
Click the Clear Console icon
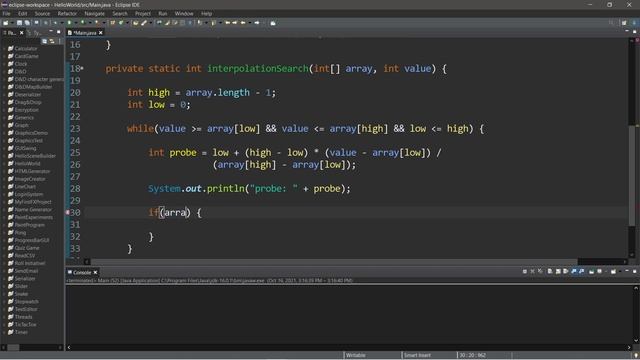(550, 271)
